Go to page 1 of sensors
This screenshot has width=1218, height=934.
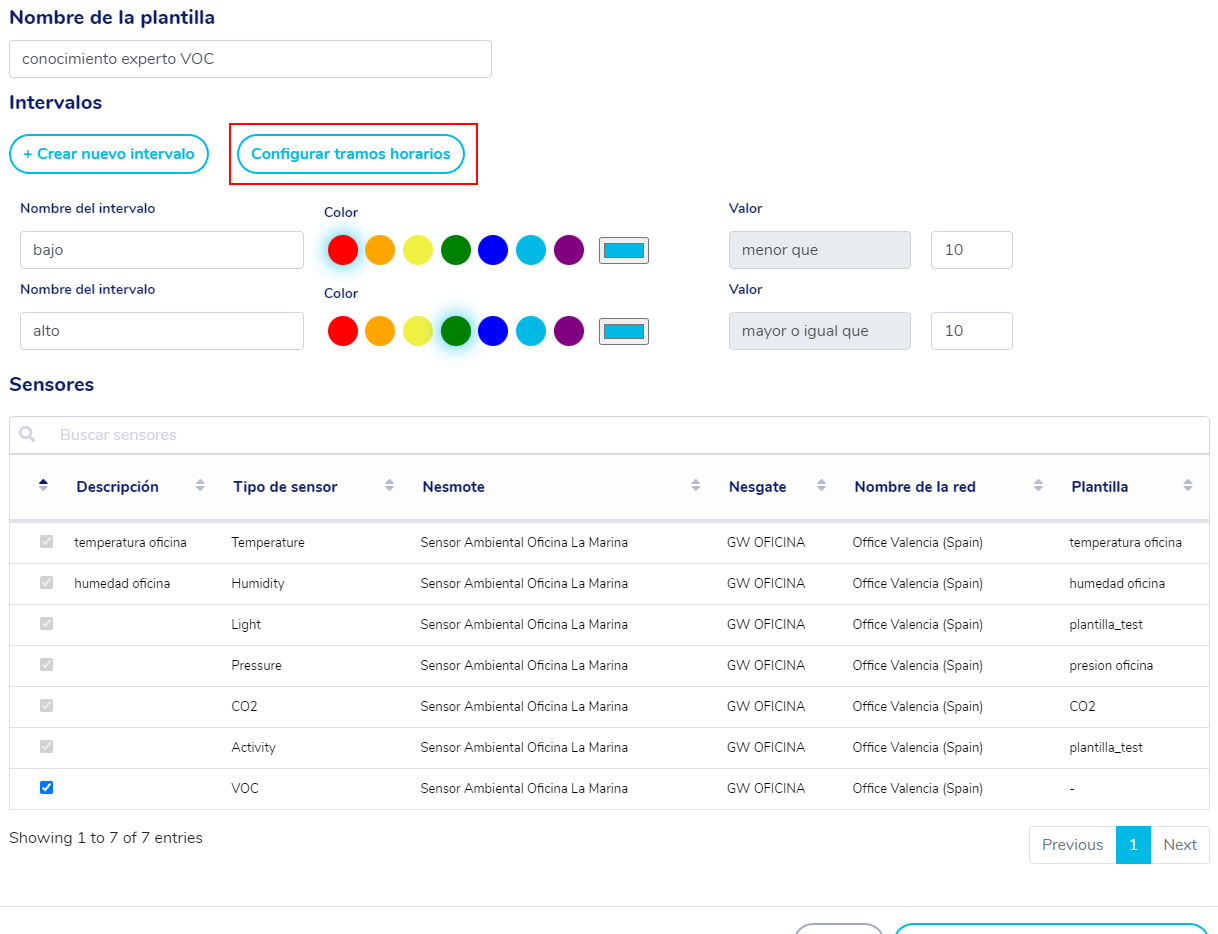1133,845
